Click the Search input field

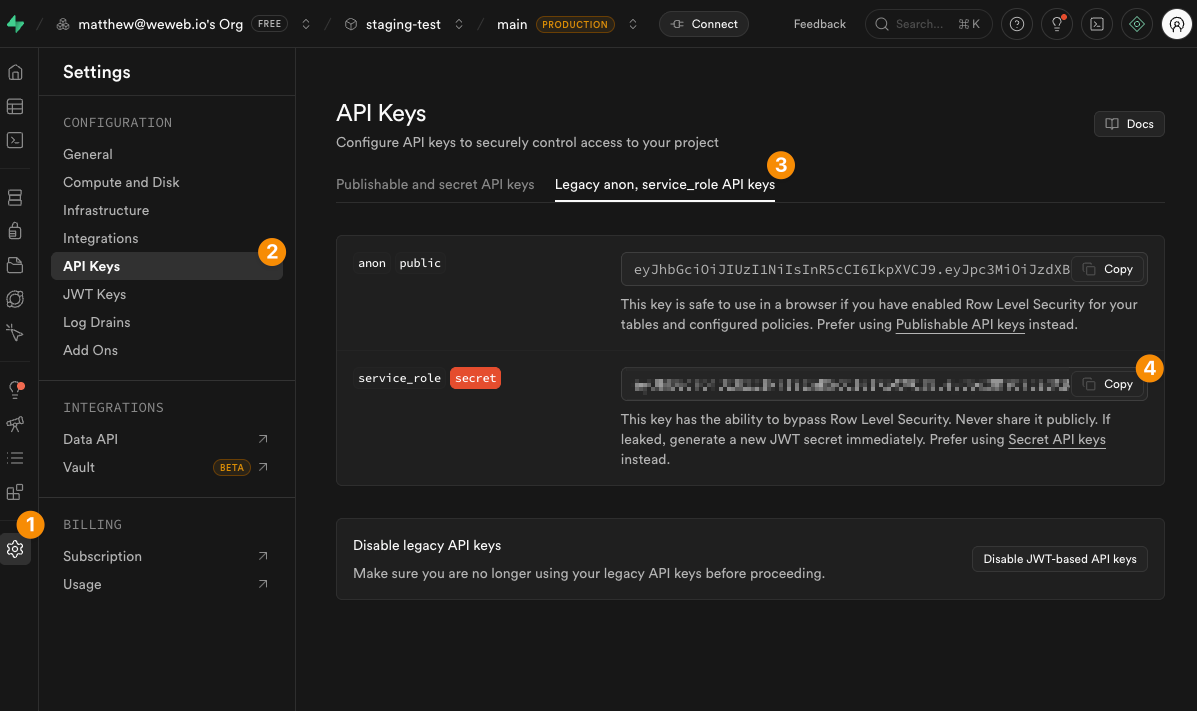pyautogui.click(x=928, y=24)
